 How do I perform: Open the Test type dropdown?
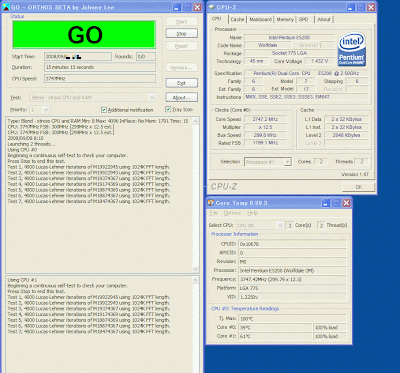tap(152, 98)
